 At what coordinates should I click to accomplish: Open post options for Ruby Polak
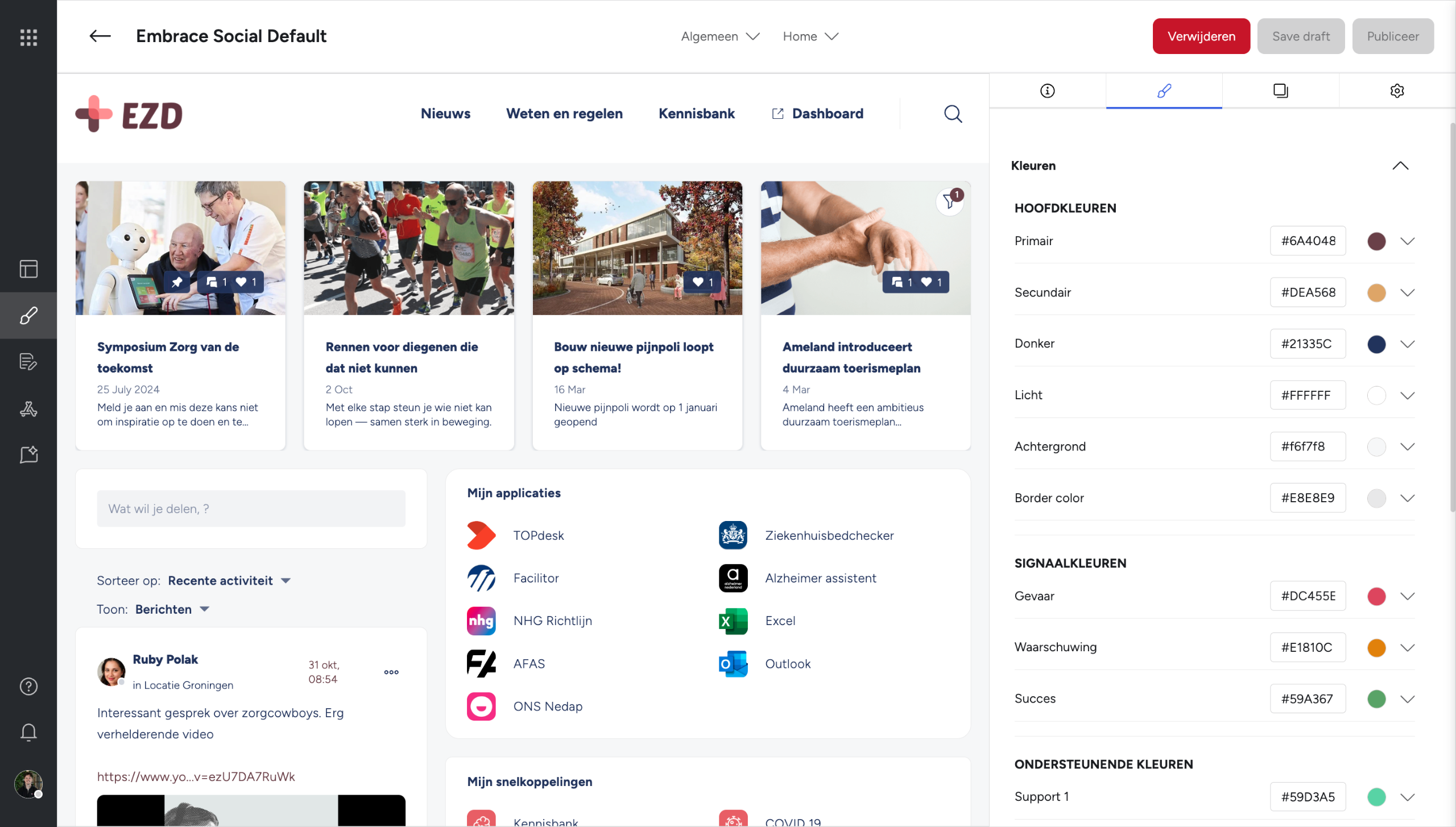tap(391, 672)
